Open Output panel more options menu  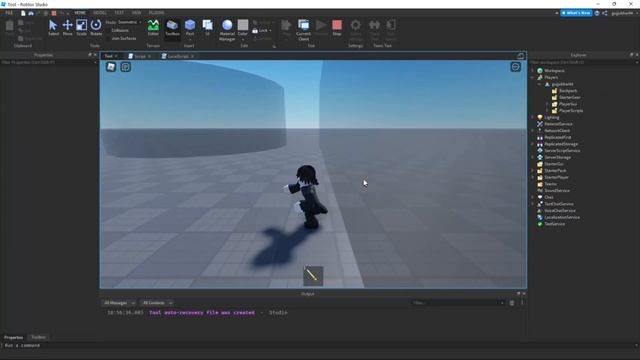click(522, 303)
